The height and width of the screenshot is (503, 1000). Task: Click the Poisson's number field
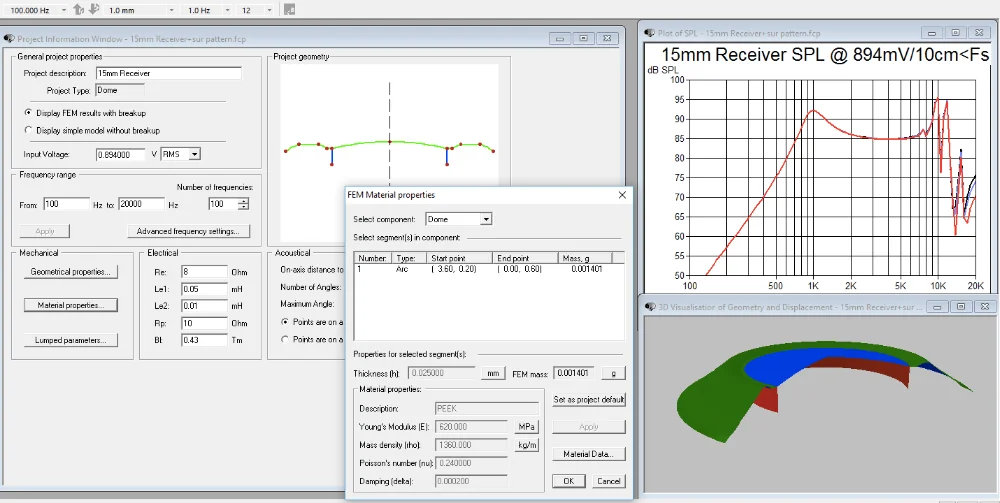[471, 463]
